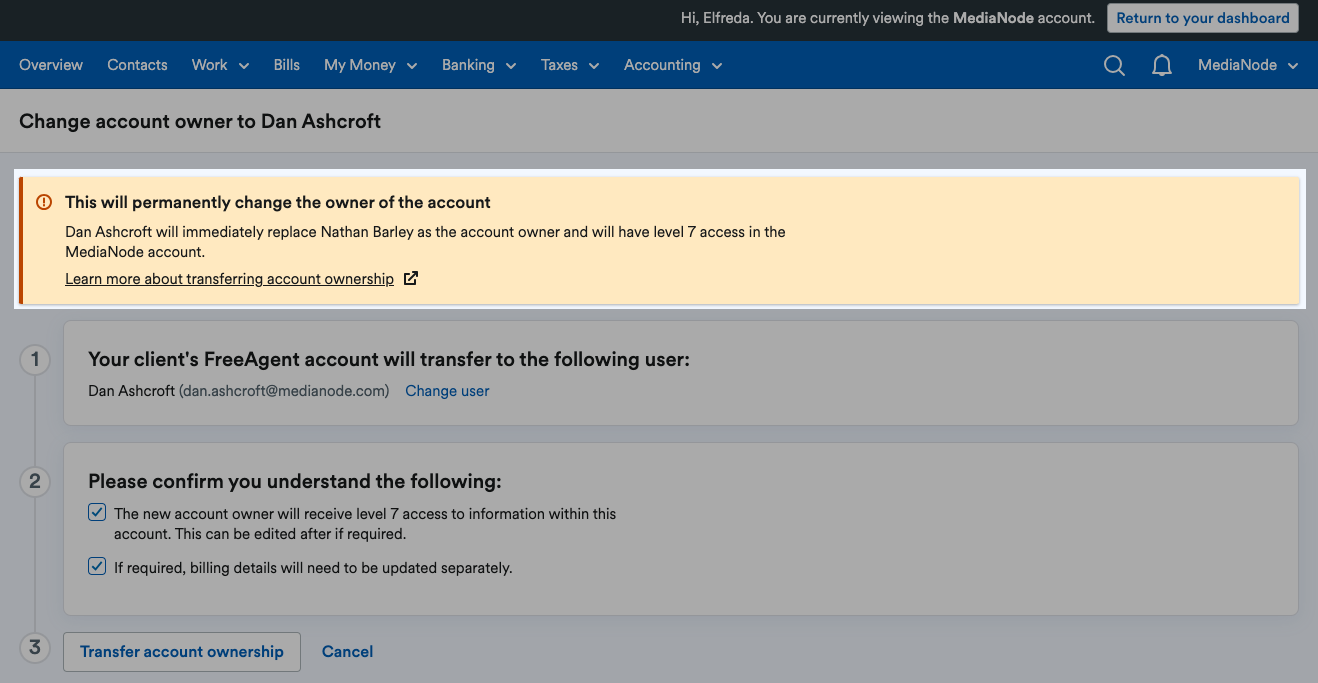Expand the Work menu dropdown

(x=220, y=65)
